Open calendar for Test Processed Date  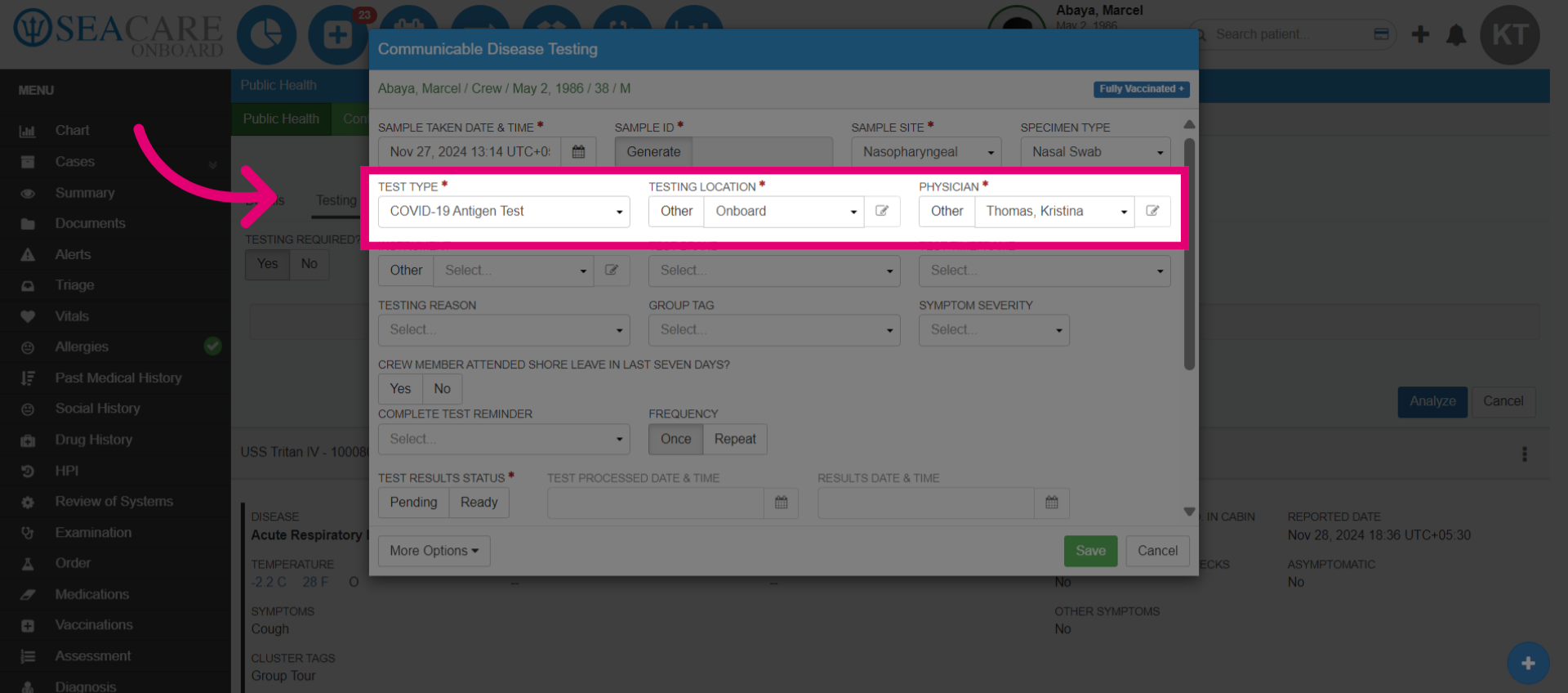pyautogui.click(x=781, y=503)
